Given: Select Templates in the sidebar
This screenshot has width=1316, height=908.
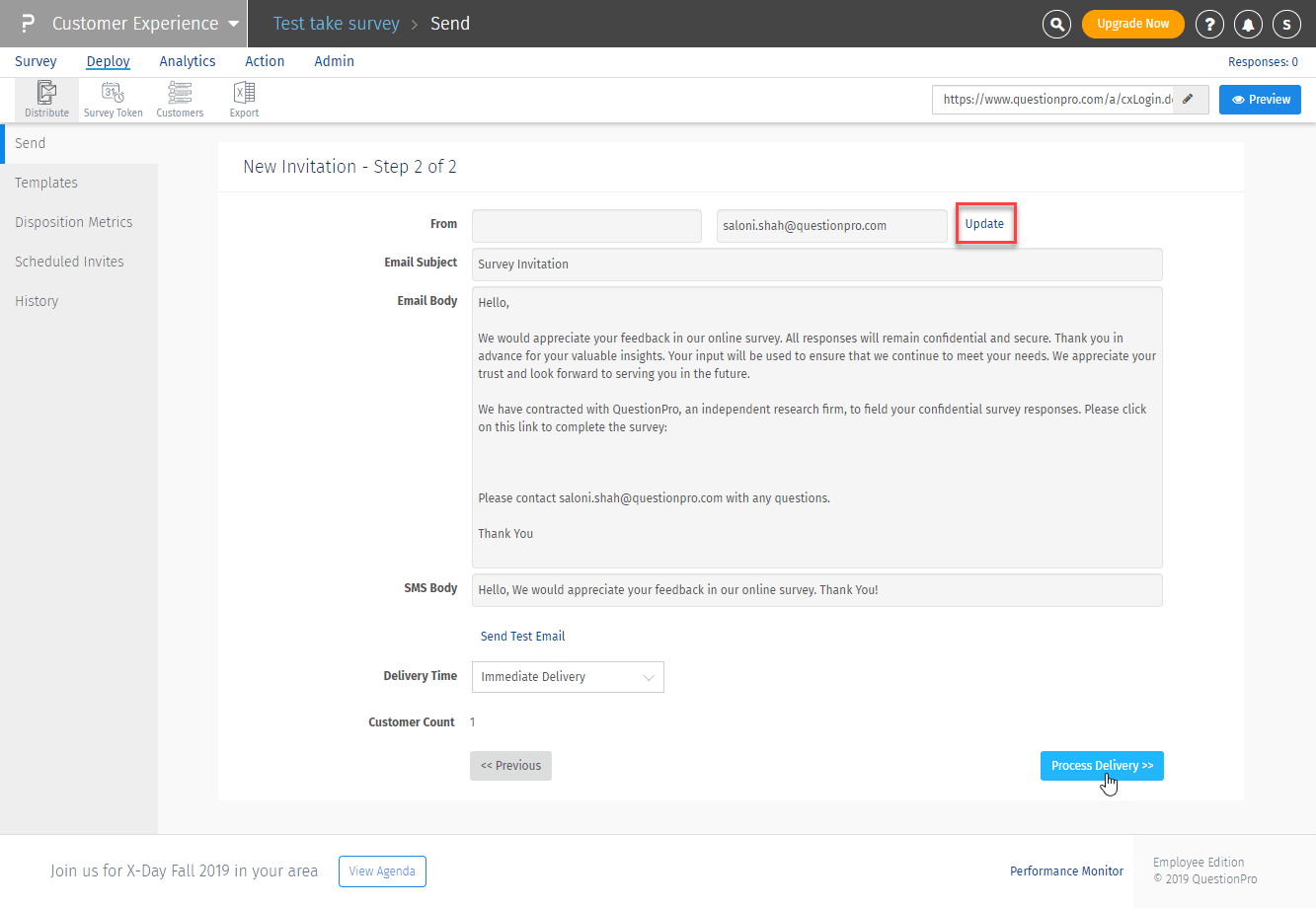Looking at the screenshot, I should (46, 183).
